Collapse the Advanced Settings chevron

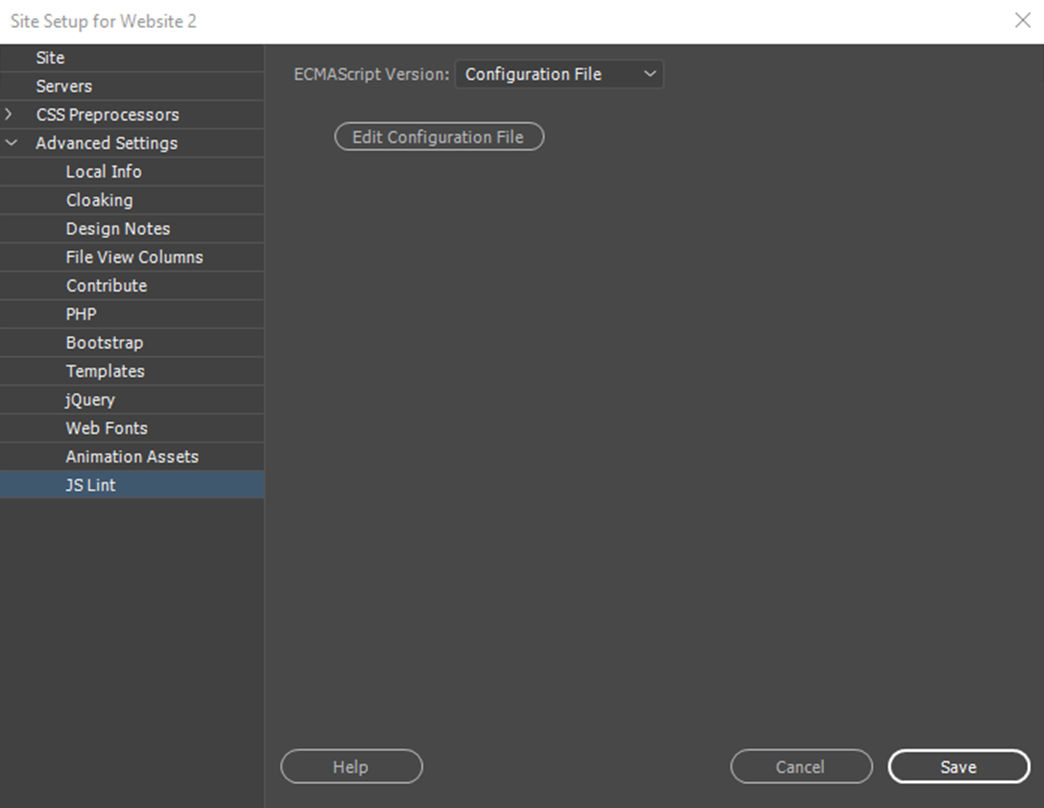[x=11, y=143]
